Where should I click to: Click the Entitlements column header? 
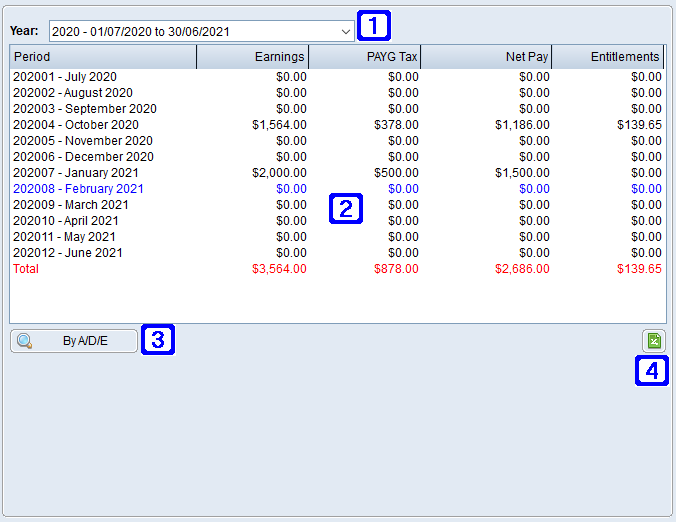coord(608,57)
